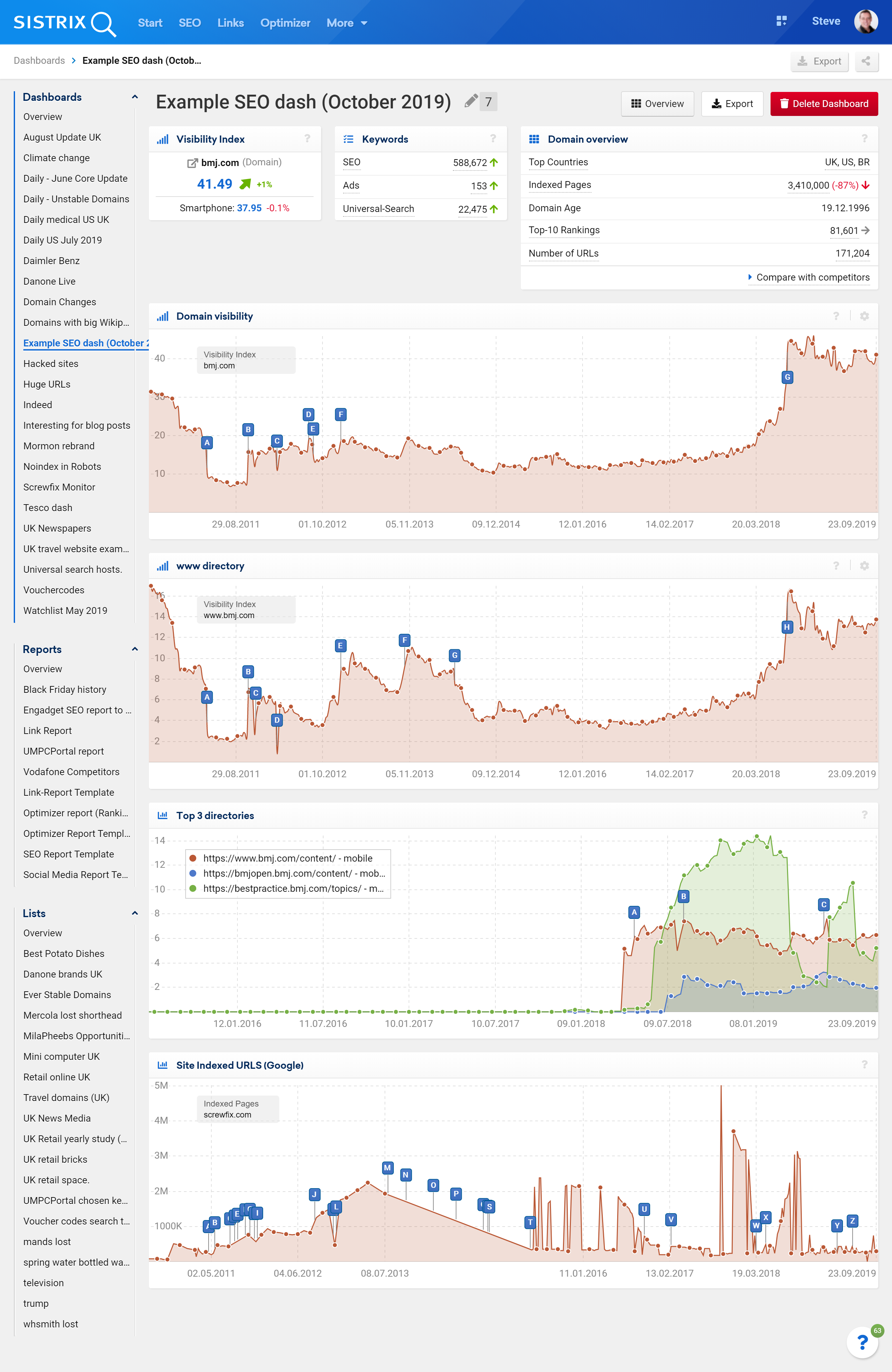The width and height of the screenshot is (892, 1372).
Task: Edit dashboard title with pencil icon
Action: (x=470, y=102)
